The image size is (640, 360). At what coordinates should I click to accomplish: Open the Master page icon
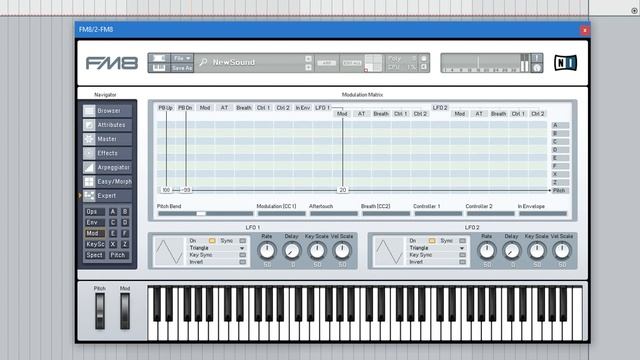89,139
